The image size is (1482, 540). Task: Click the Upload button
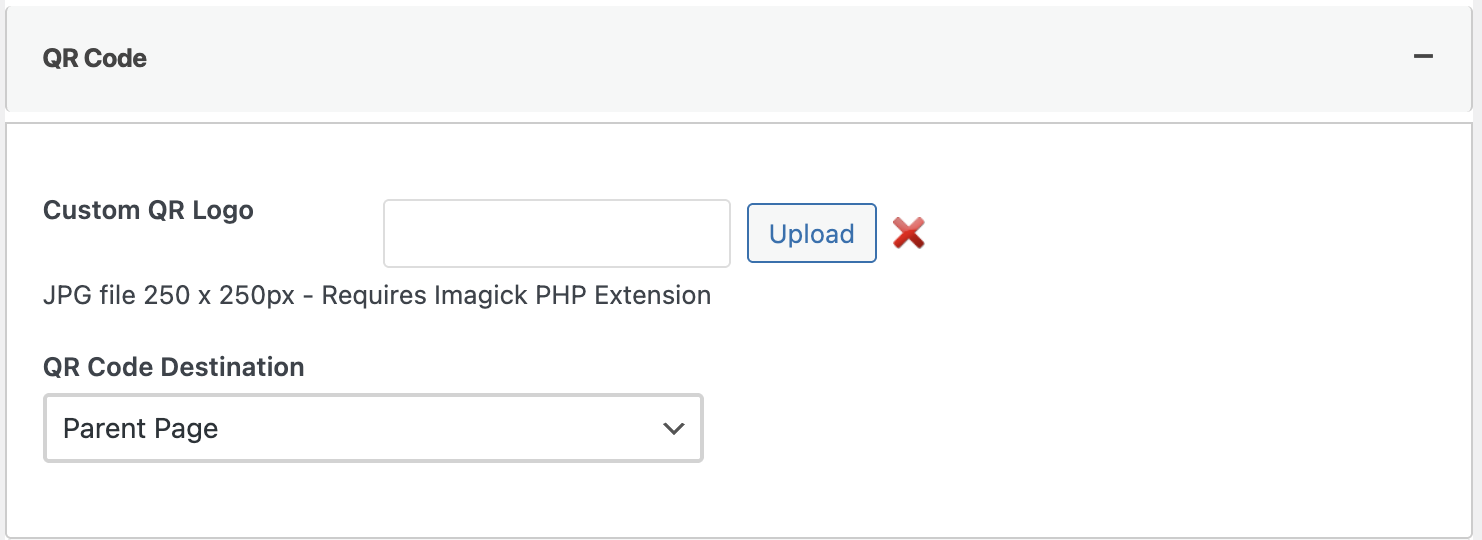coord(811,234)
